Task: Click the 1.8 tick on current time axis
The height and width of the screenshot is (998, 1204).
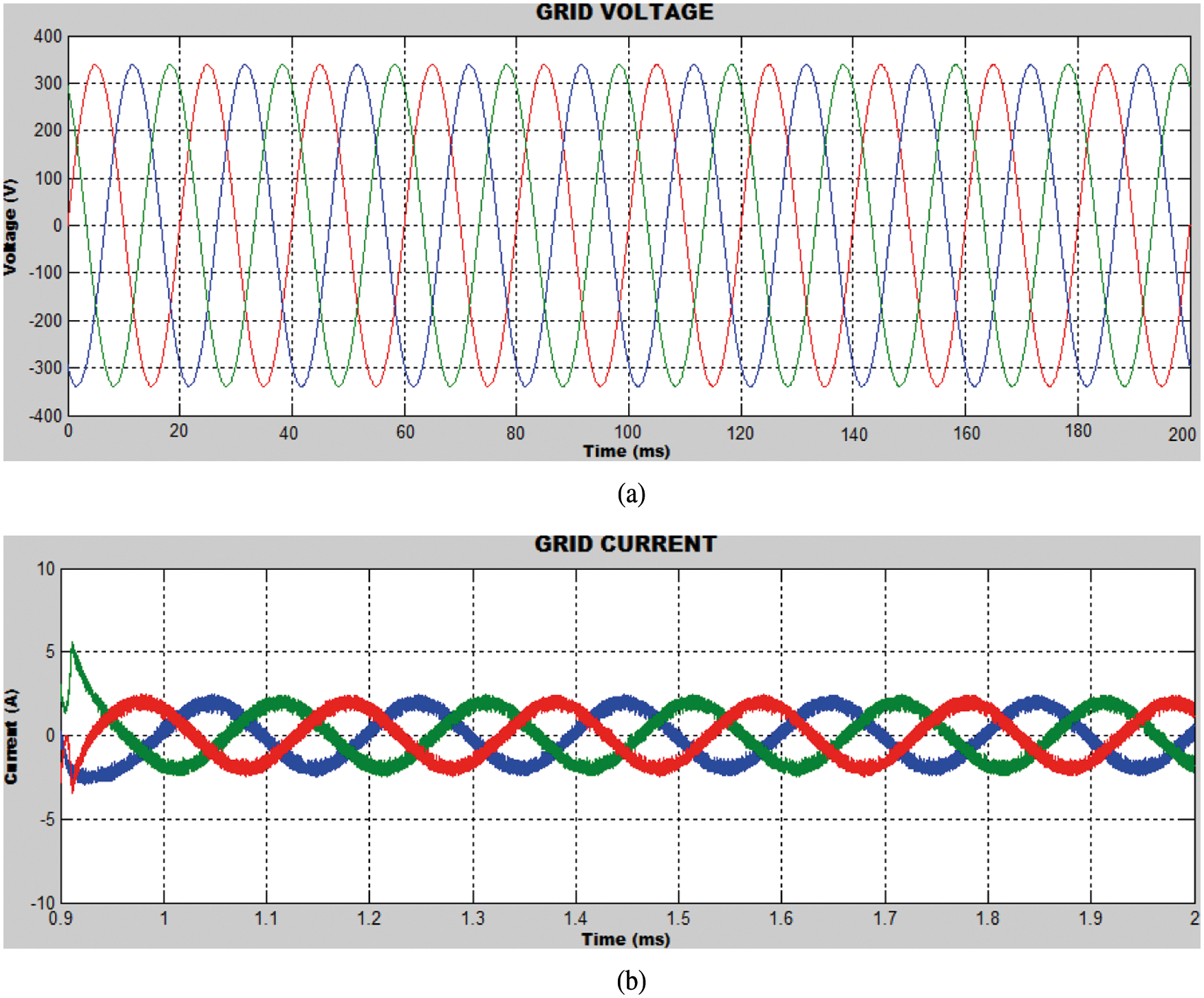Action: (988, 919)
